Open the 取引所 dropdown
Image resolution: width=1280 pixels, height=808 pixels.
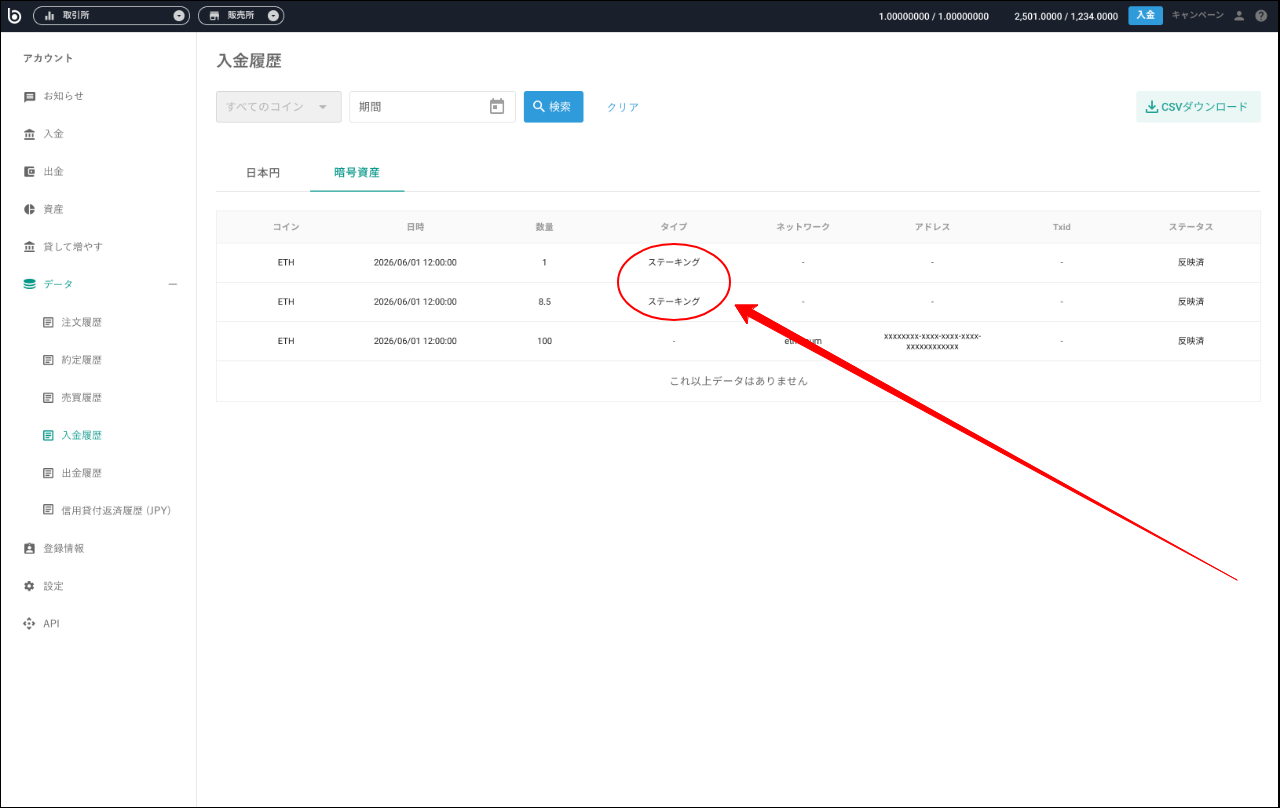coord(111,16)
